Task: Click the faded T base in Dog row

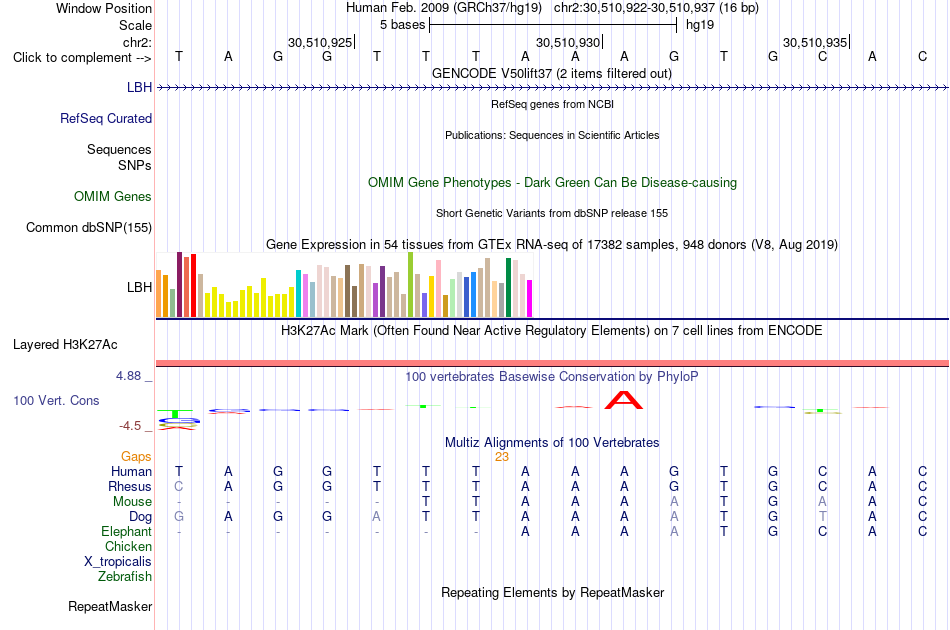Action: pyautogui.click(x=822, y=517)
